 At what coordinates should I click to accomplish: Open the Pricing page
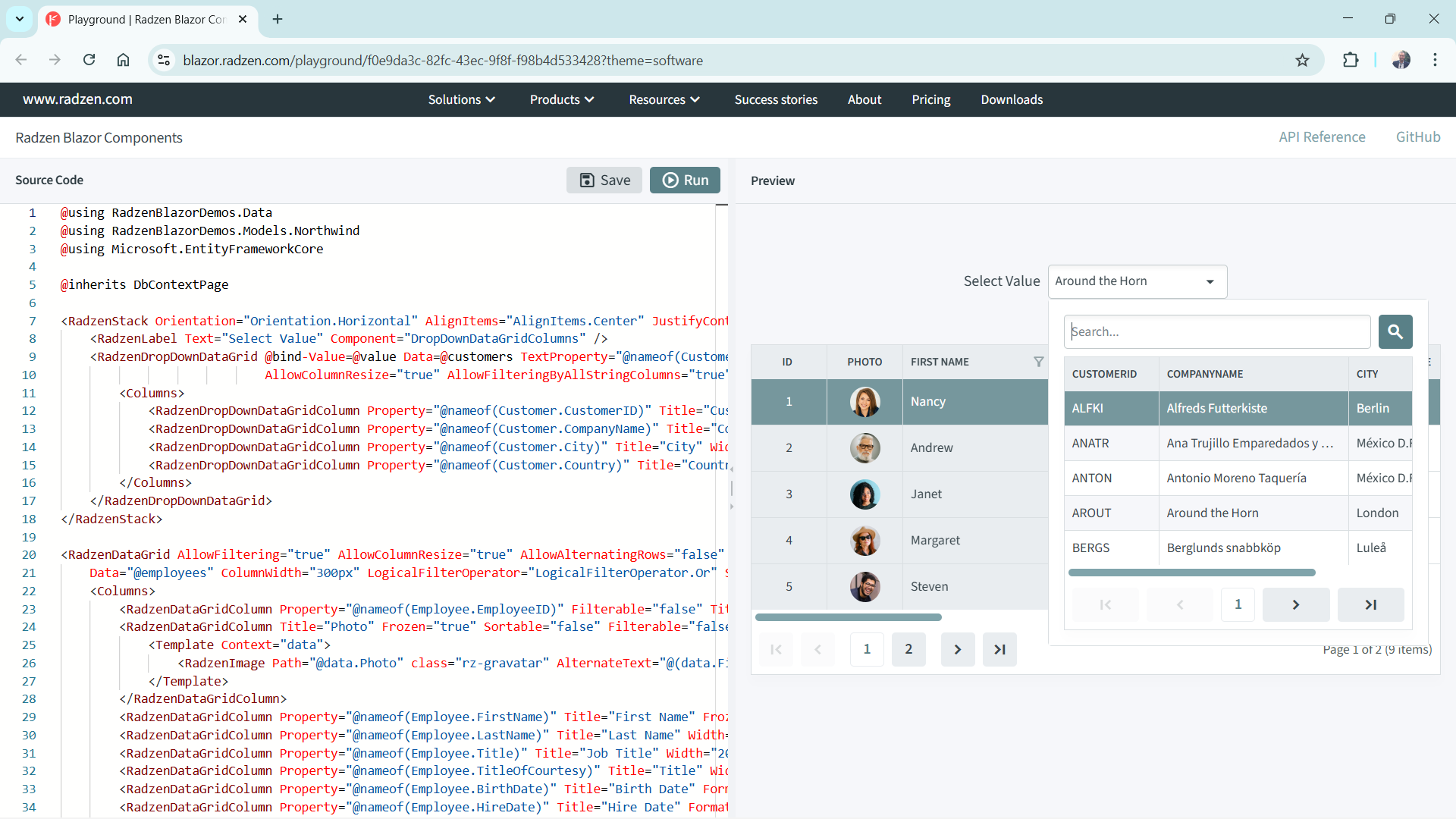(930, 99)
